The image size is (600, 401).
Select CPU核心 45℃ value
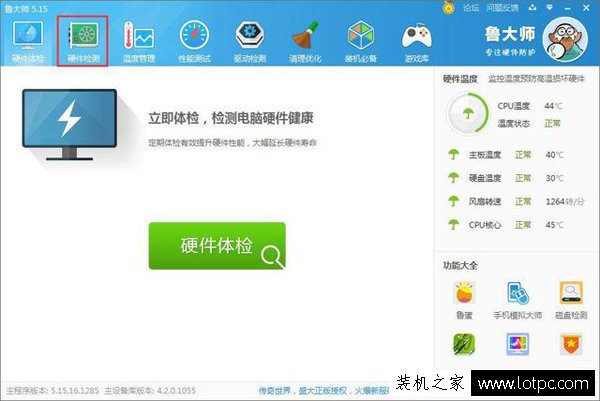pyautogui.click(x=554, y=225)
